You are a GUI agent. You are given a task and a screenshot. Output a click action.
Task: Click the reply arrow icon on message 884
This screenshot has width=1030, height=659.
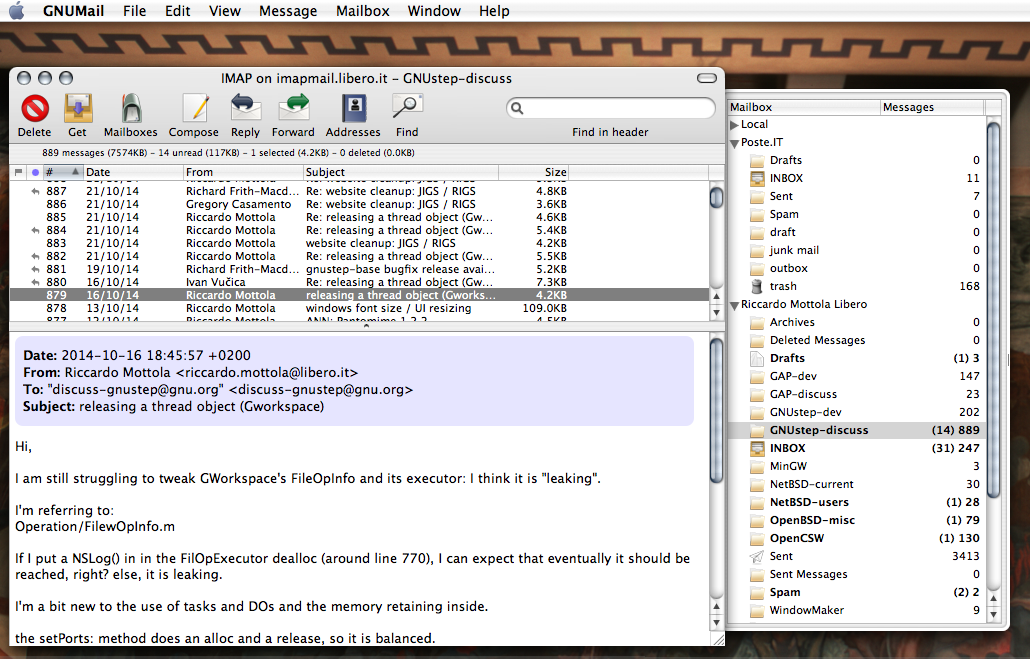click(35, 231)
